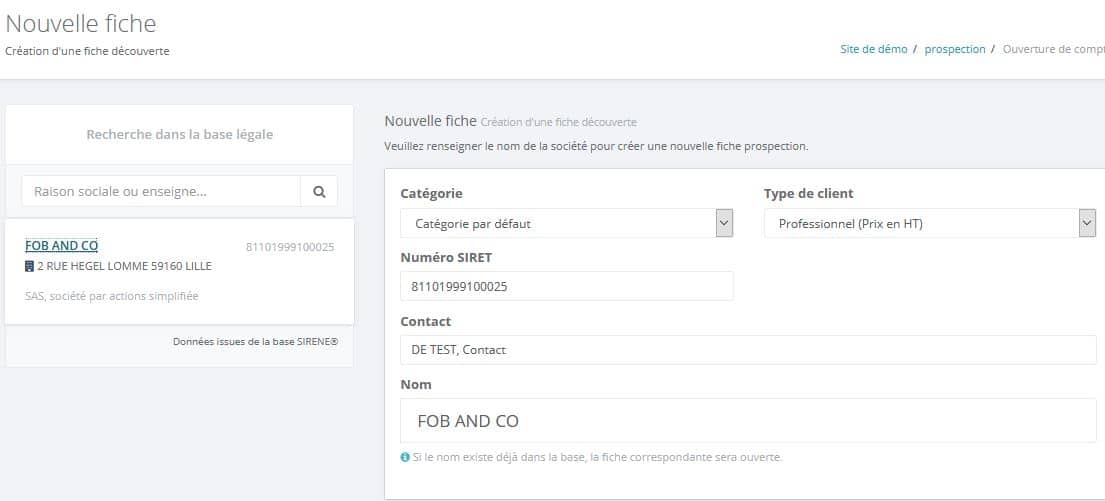Click the Veuillez renseigner le nom instruction text

[596, 147]
